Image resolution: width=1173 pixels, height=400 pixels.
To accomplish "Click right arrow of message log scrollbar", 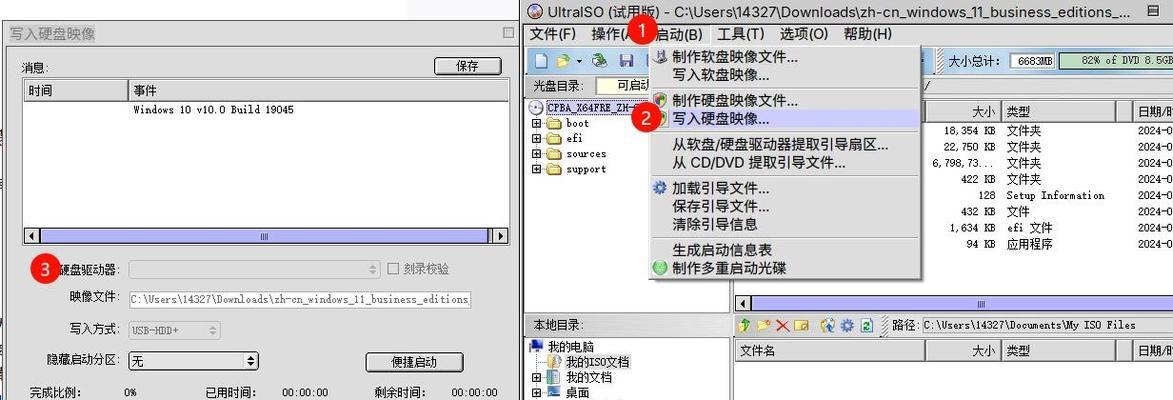I will [x=500, y=236].
